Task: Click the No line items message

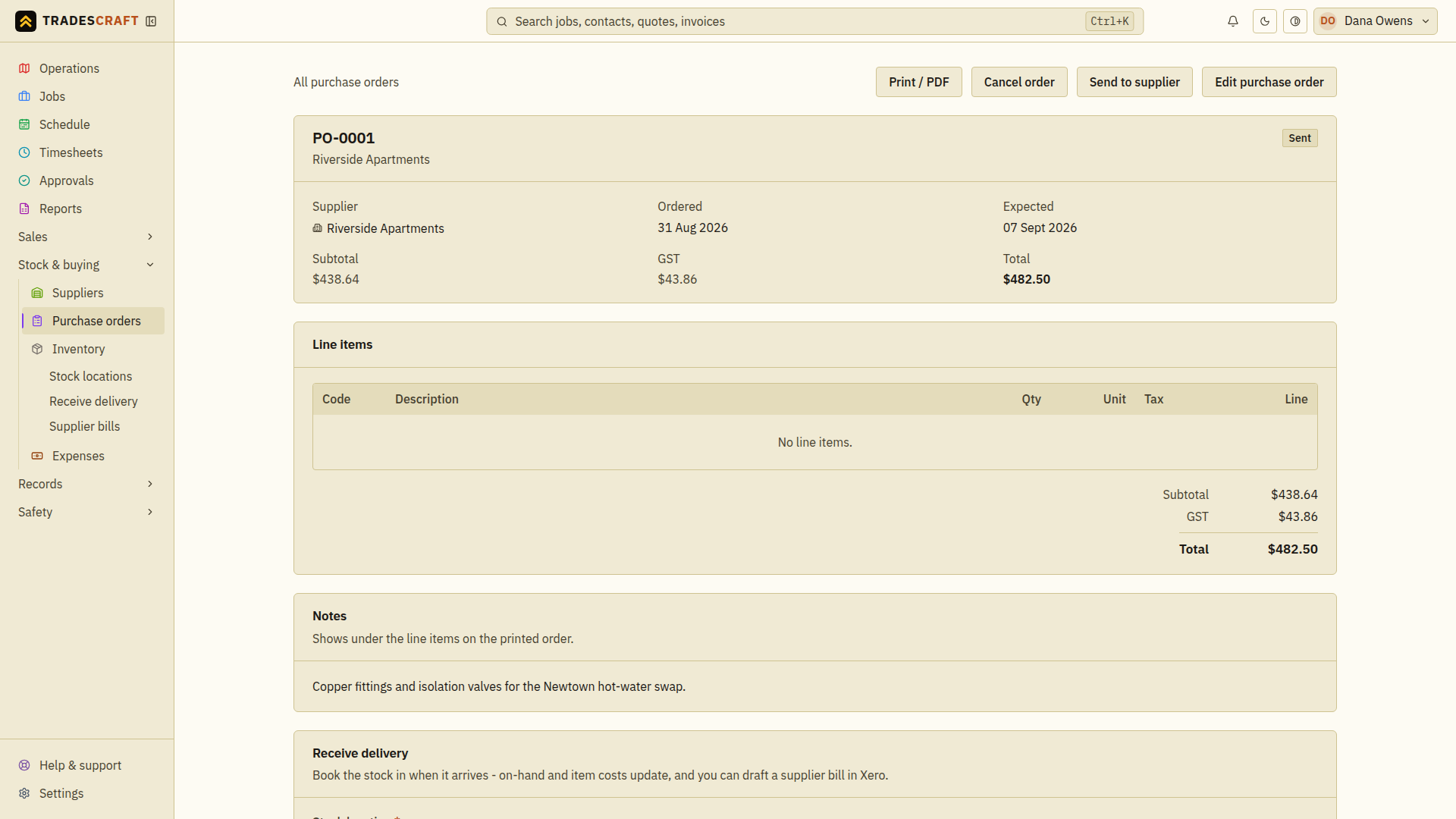Action: [814, 442]
